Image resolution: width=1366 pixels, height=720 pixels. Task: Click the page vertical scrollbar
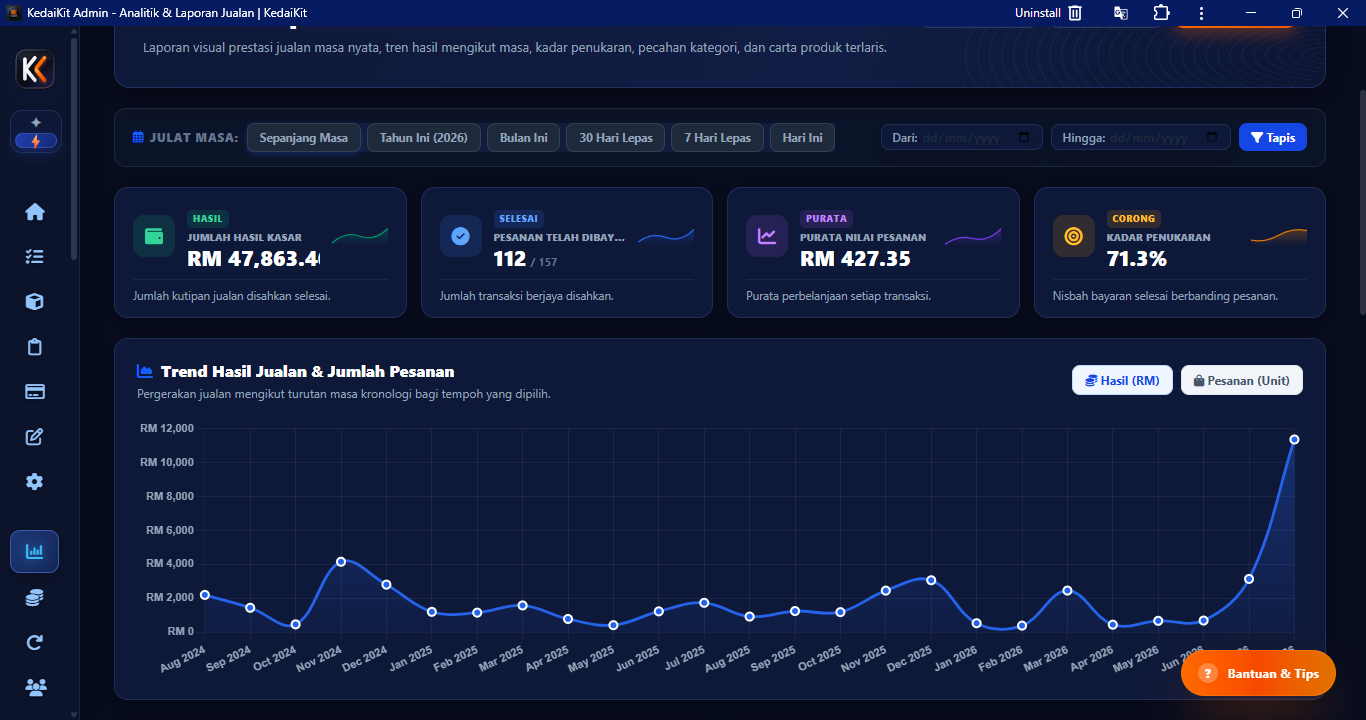click(x=1361, y=202)
